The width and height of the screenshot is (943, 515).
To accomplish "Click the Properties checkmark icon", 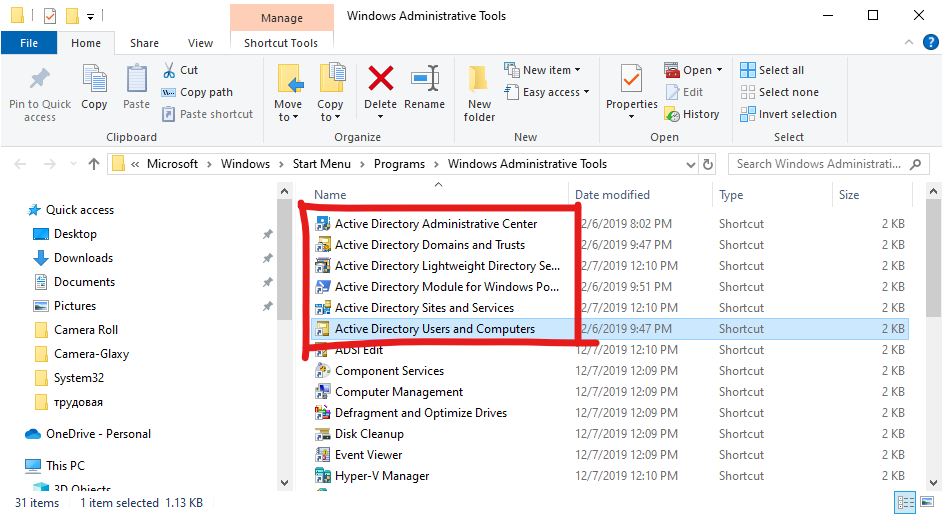I will tap(631, 79).
